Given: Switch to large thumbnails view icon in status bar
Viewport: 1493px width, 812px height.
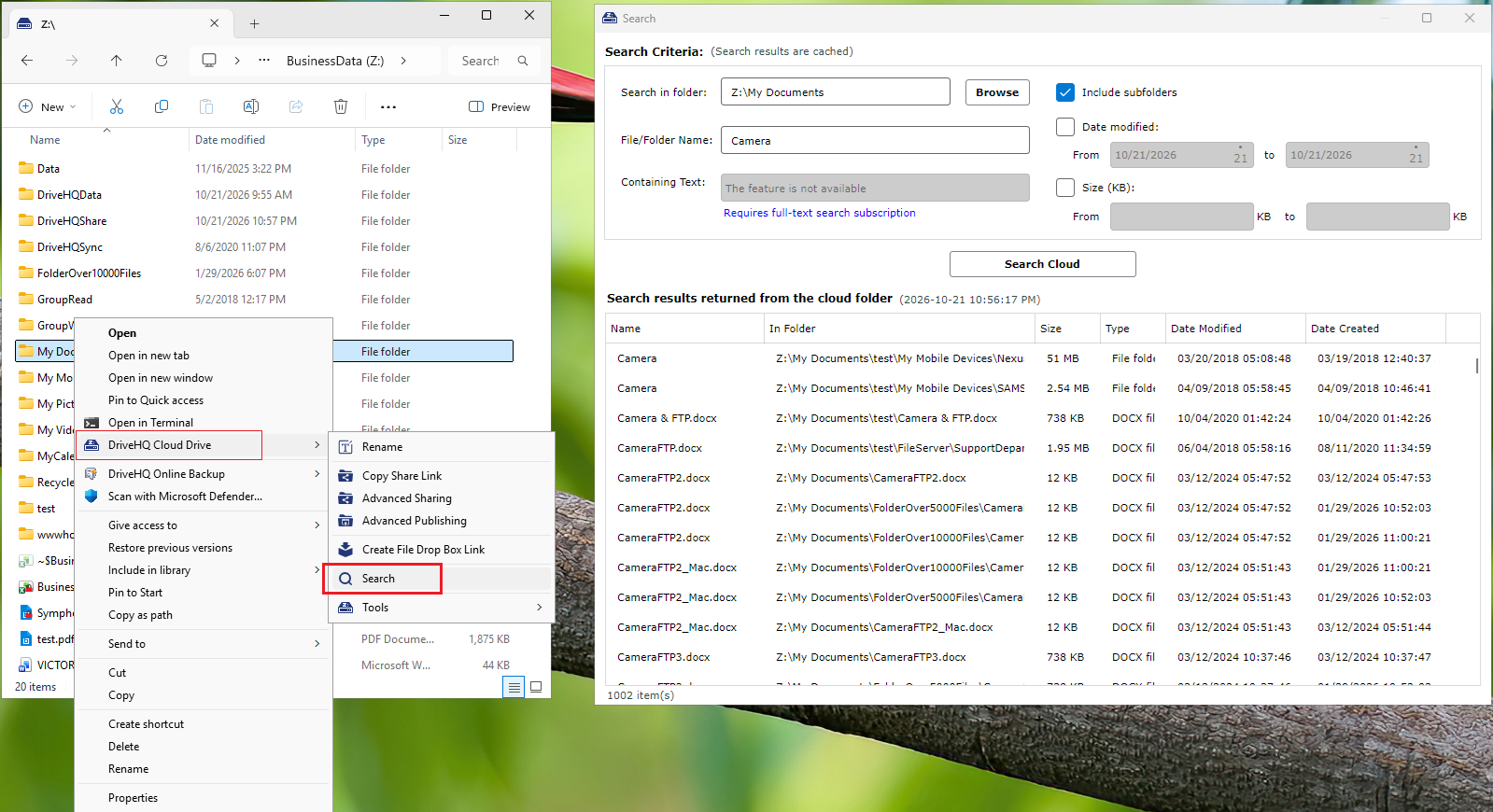Looking at the screenshot, I should [536, 687].
